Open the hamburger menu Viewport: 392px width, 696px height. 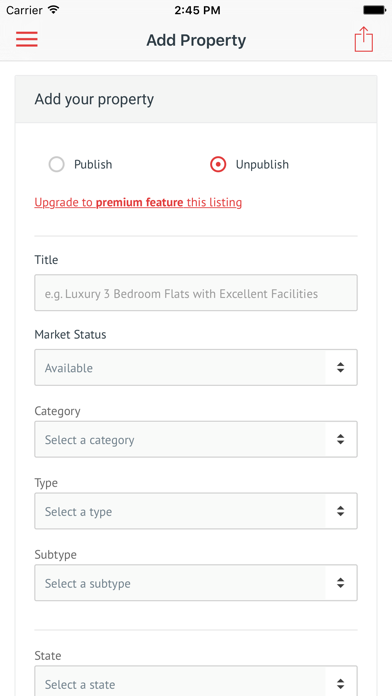(27, 39)
